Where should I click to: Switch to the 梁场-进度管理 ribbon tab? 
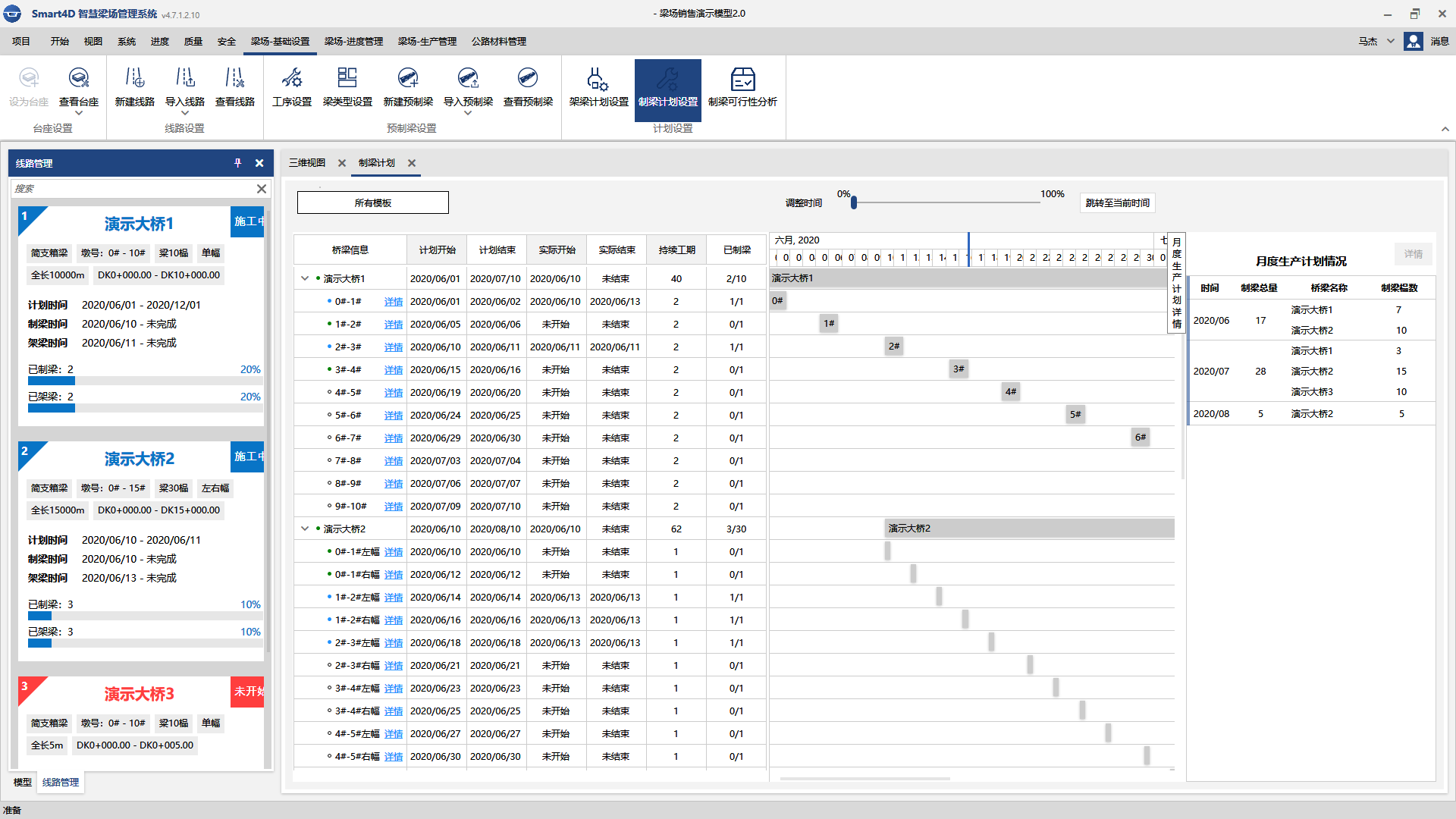pyautogui.click(x=353, y=42)
